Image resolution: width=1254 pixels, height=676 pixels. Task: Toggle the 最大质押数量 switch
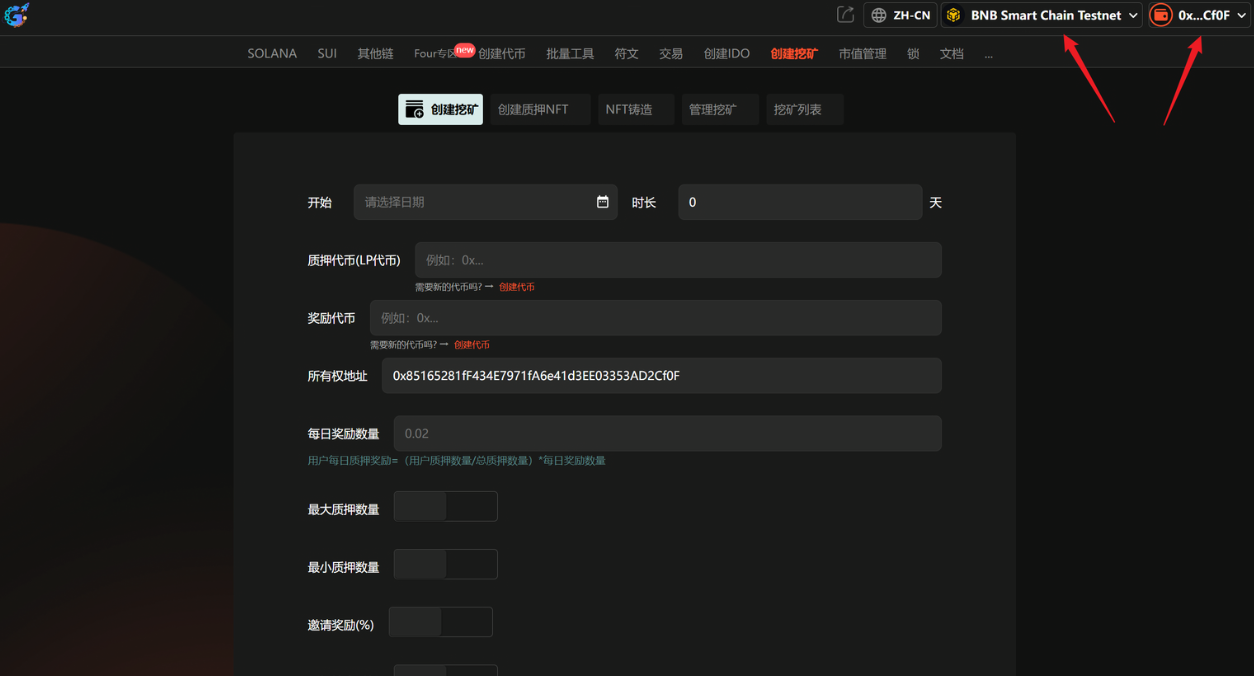click(445, 507)
